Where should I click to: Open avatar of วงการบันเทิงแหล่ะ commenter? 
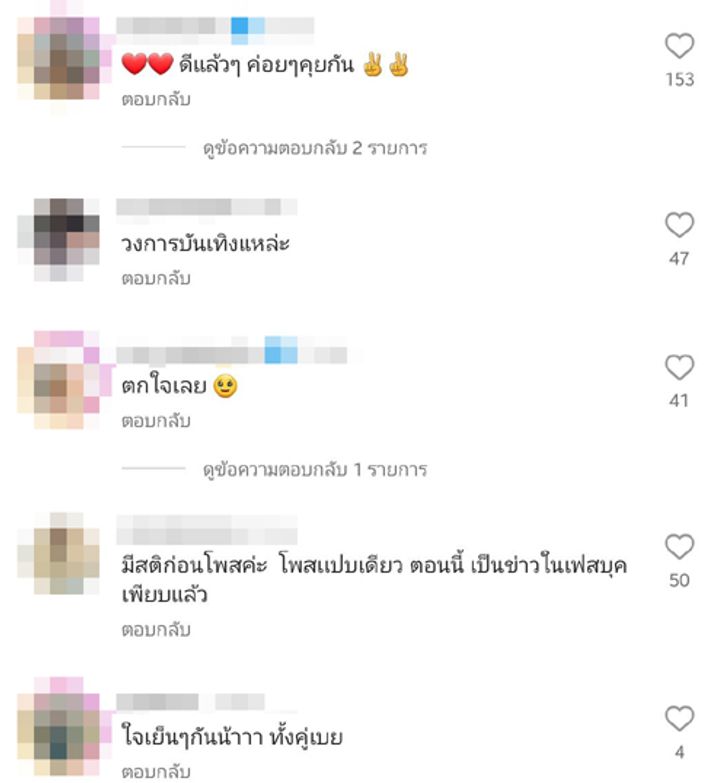point(59,240)
